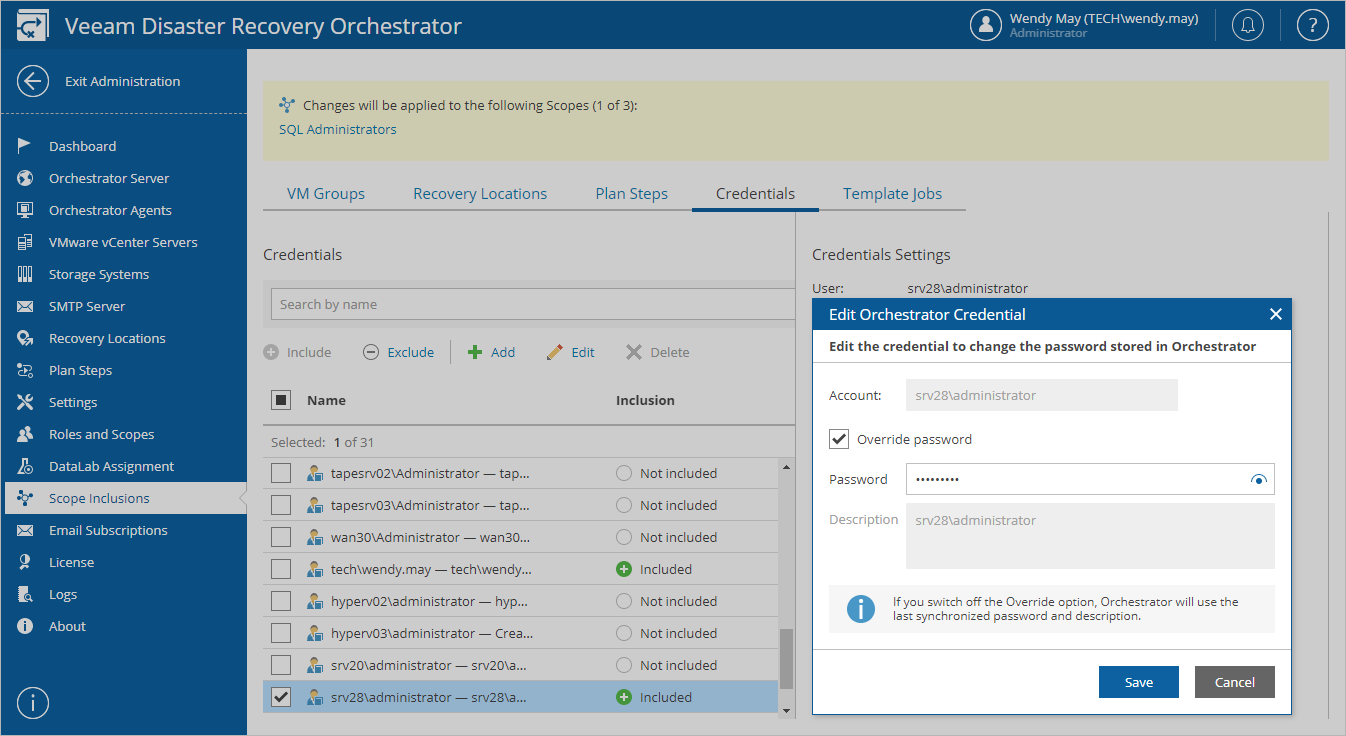The image size is (1346, 736).
Task: Show password using the eye icon
Action: (1259, 480)
